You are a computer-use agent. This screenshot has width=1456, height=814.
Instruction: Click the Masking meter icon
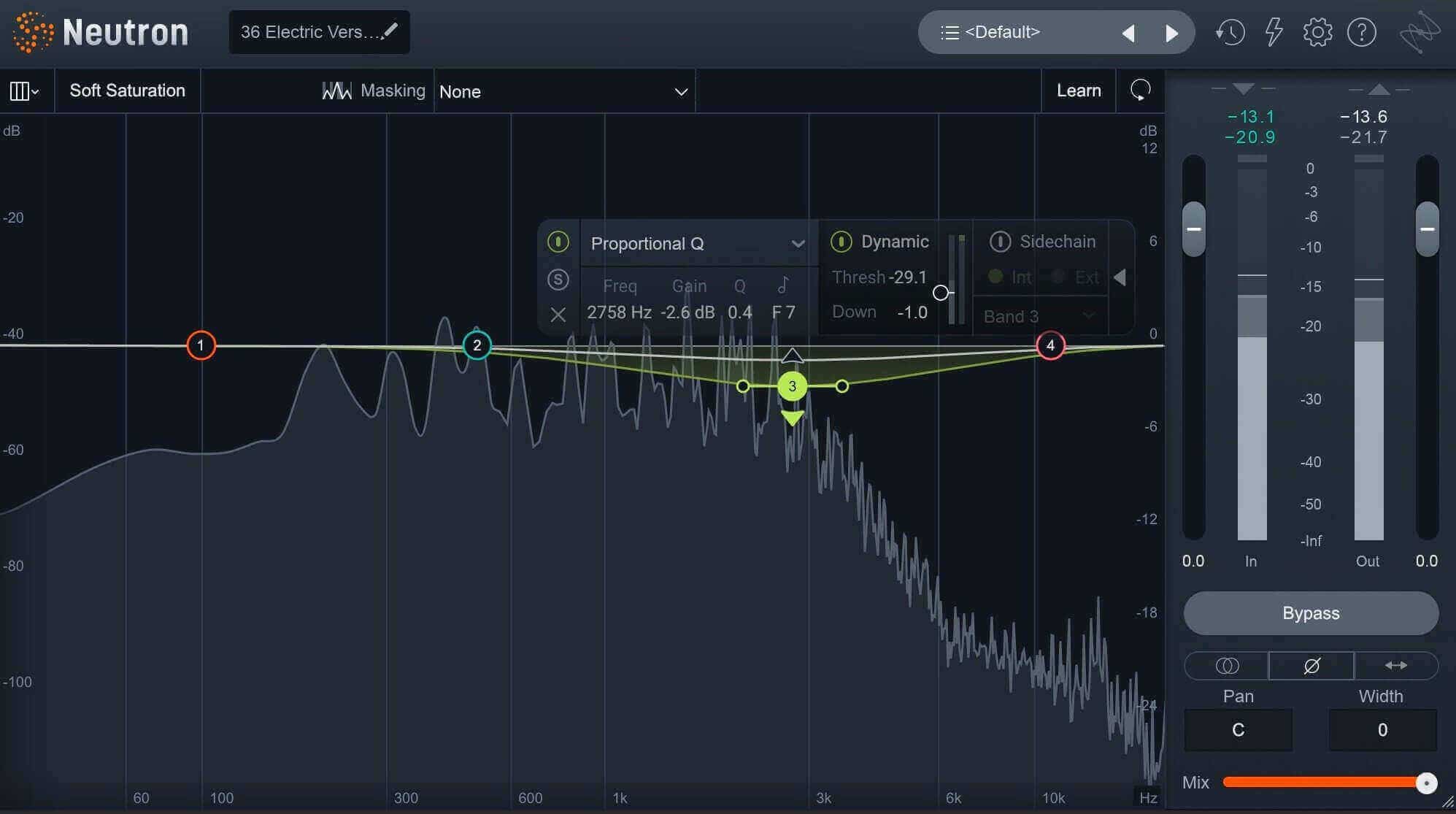(336, 91)
